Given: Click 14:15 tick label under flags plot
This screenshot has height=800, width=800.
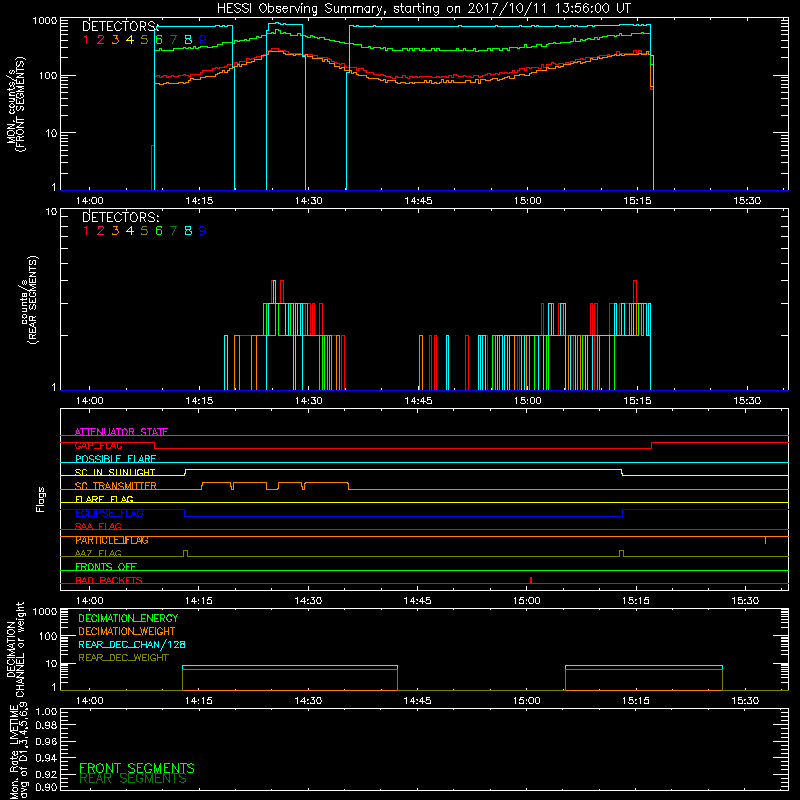Looking at the screenshot, I should coord(198,601).
